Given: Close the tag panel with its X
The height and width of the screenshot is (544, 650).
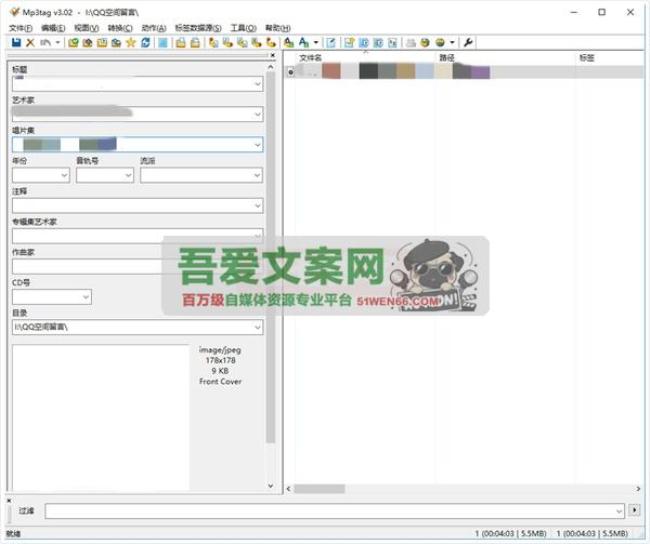Looking at the screenshot, I should (272, 55).
